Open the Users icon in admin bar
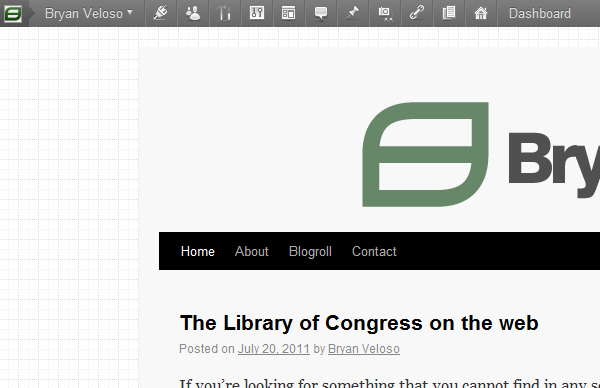The height and width of the screenshot is (388, 600). point(192,13)
